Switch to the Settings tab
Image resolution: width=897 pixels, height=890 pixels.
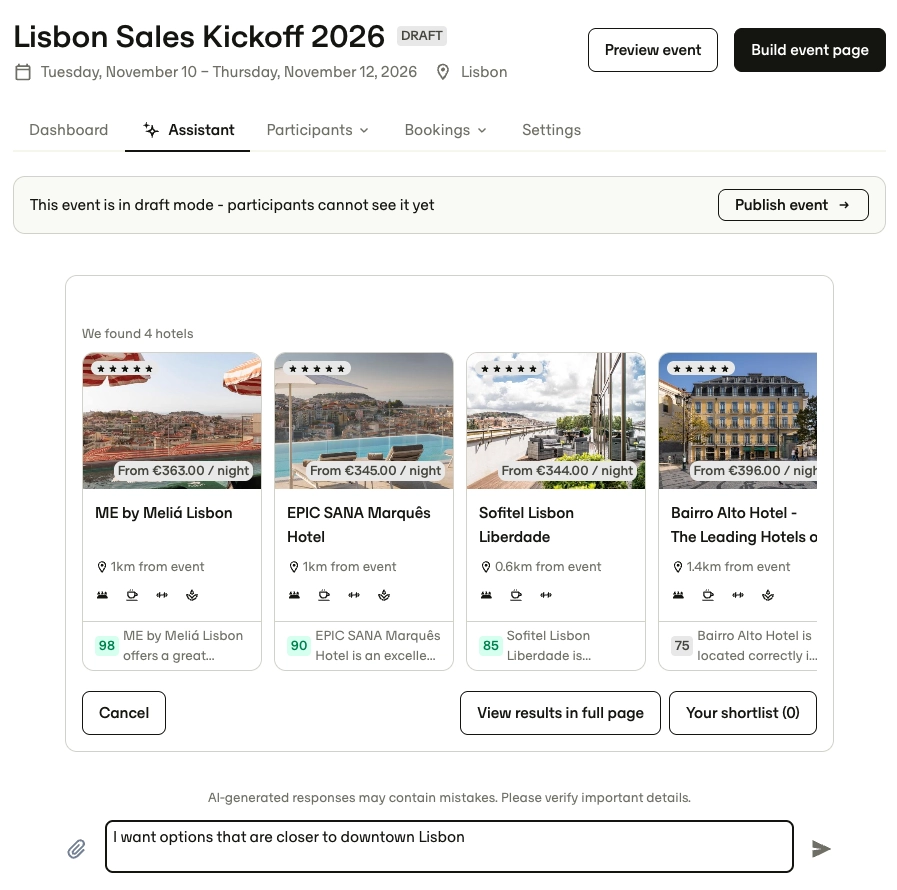click(551, 130)
